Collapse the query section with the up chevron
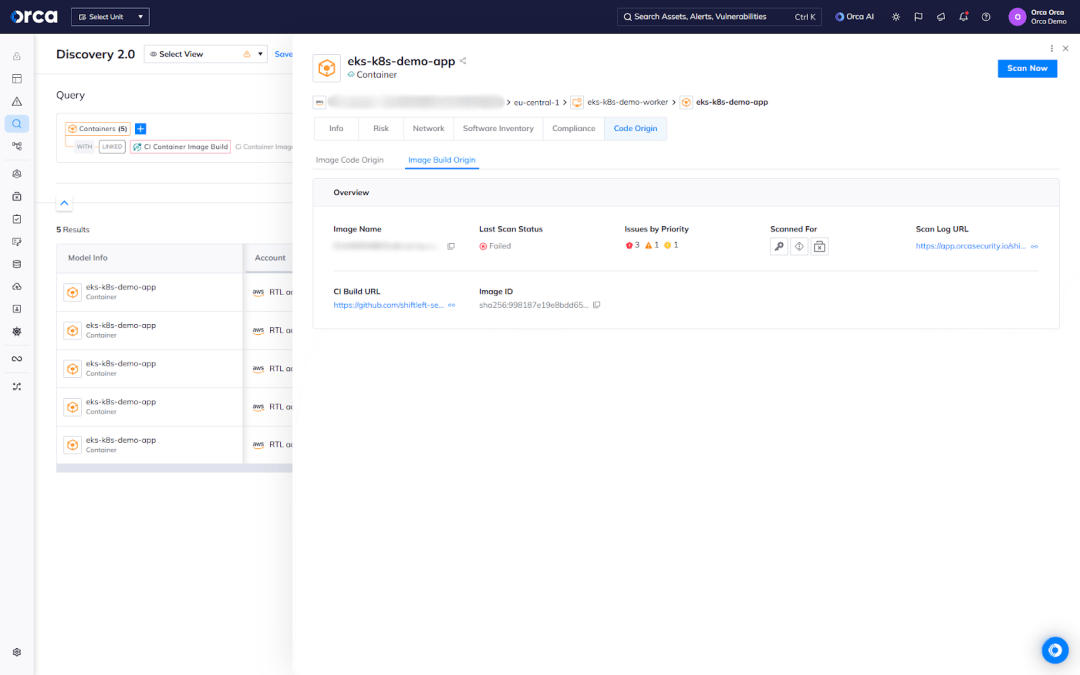 point(64,203)
